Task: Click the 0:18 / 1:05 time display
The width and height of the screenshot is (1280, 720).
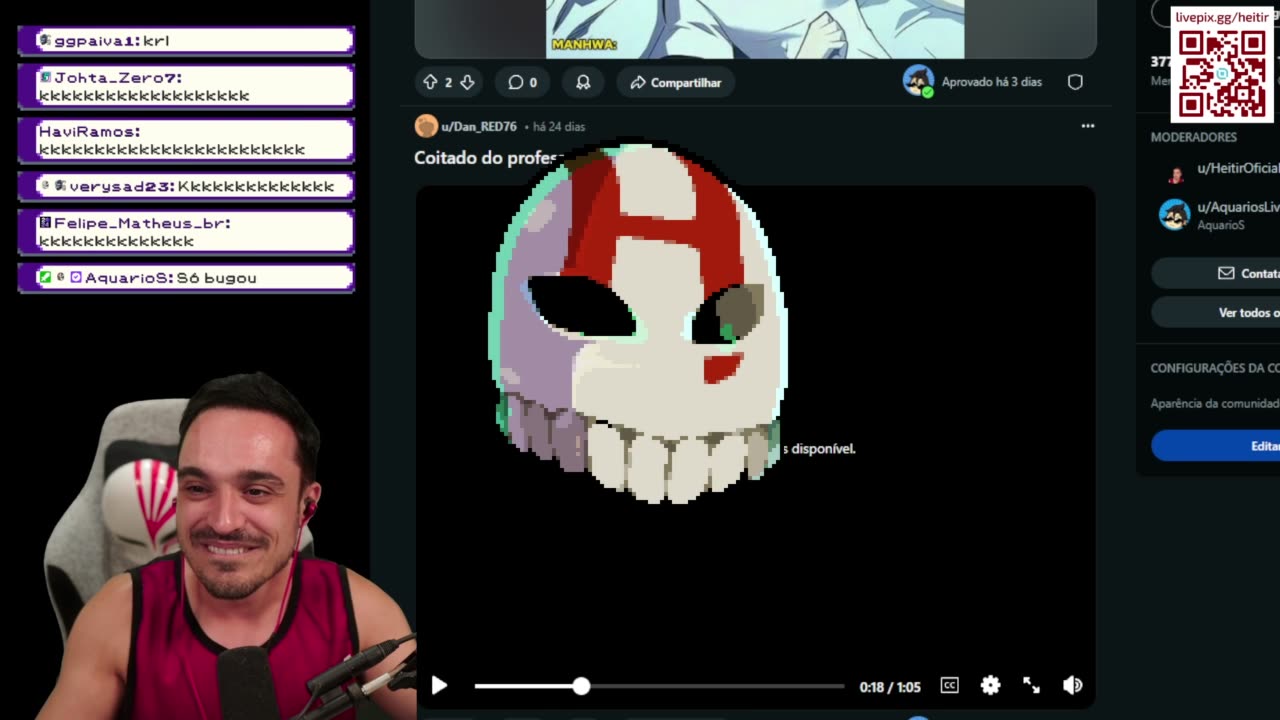Action: coord(889,687)
